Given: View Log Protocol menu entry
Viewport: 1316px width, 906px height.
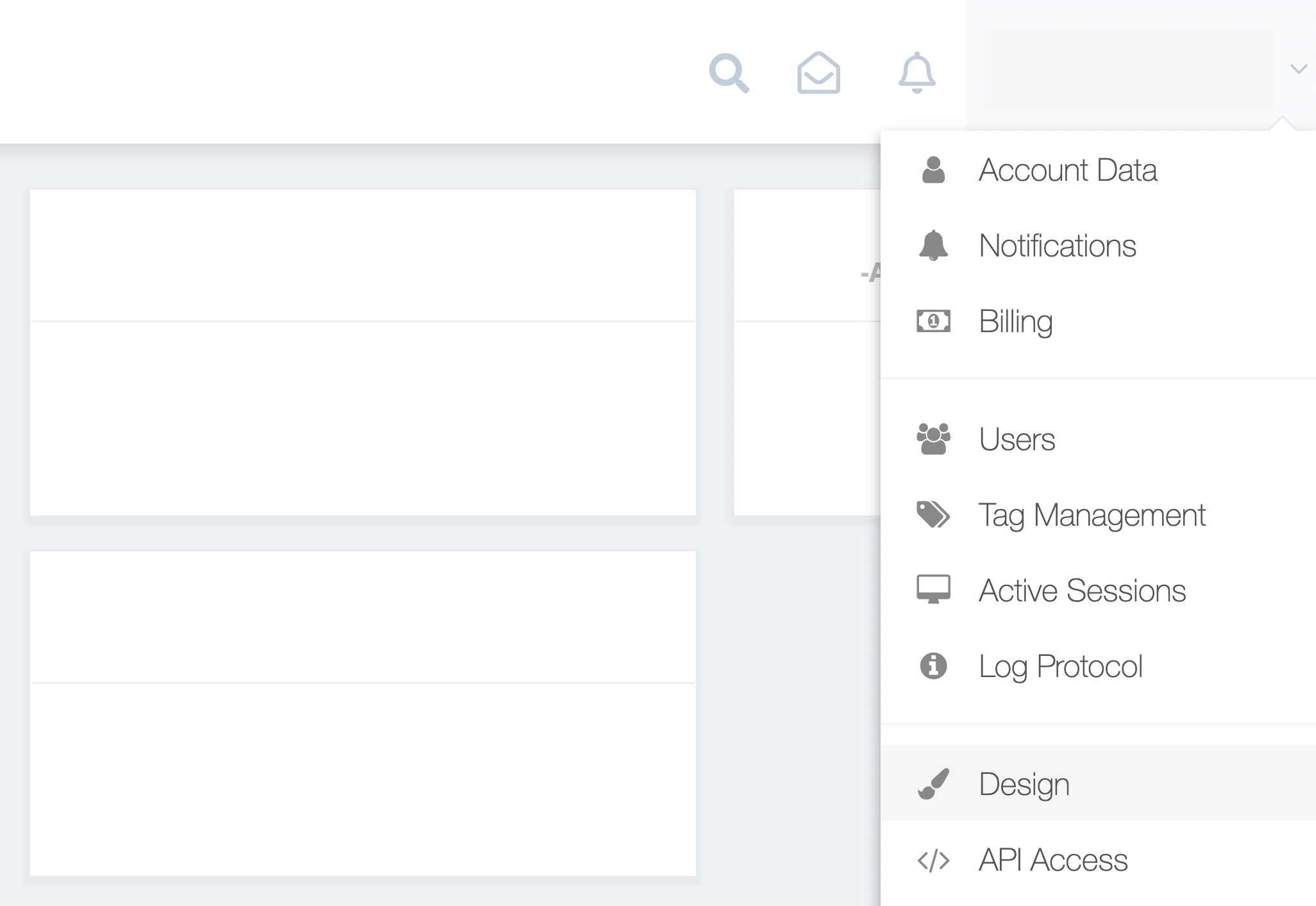Looking at the screenshot, I should [x=1098, y=666].
